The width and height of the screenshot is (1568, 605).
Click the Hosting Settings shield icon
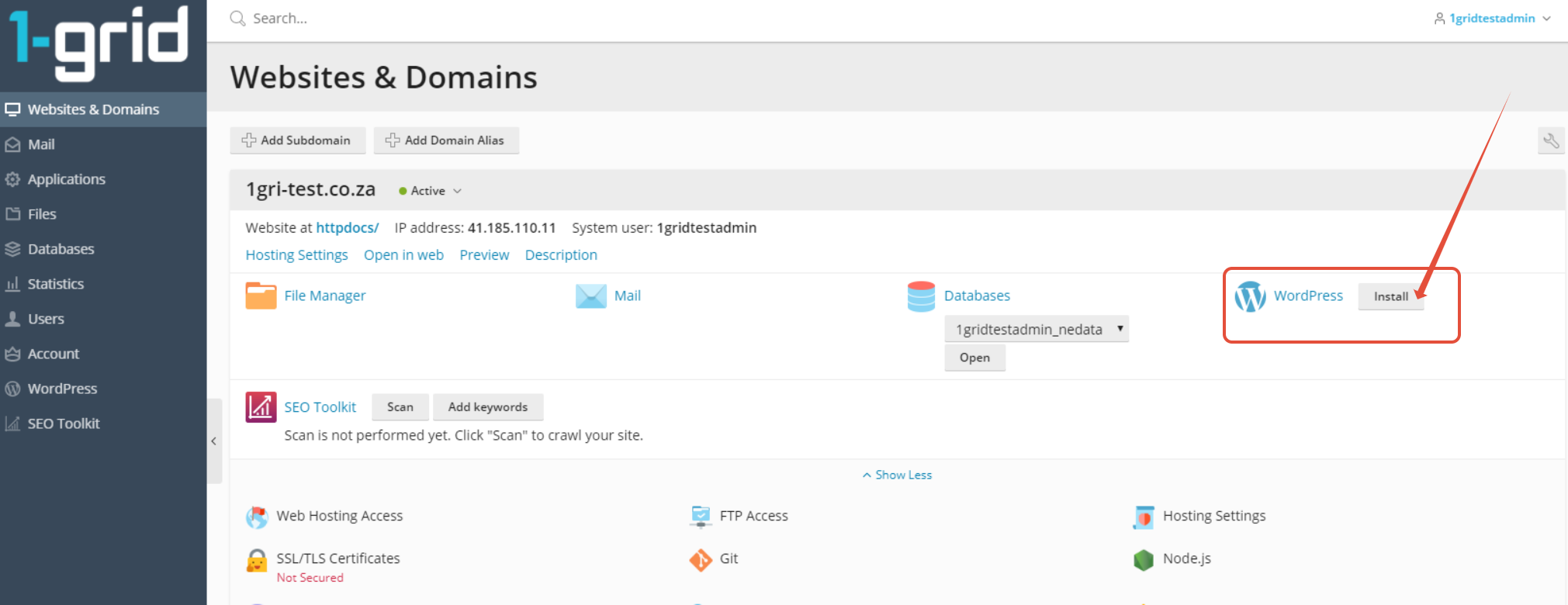[x=1144, y=517]
